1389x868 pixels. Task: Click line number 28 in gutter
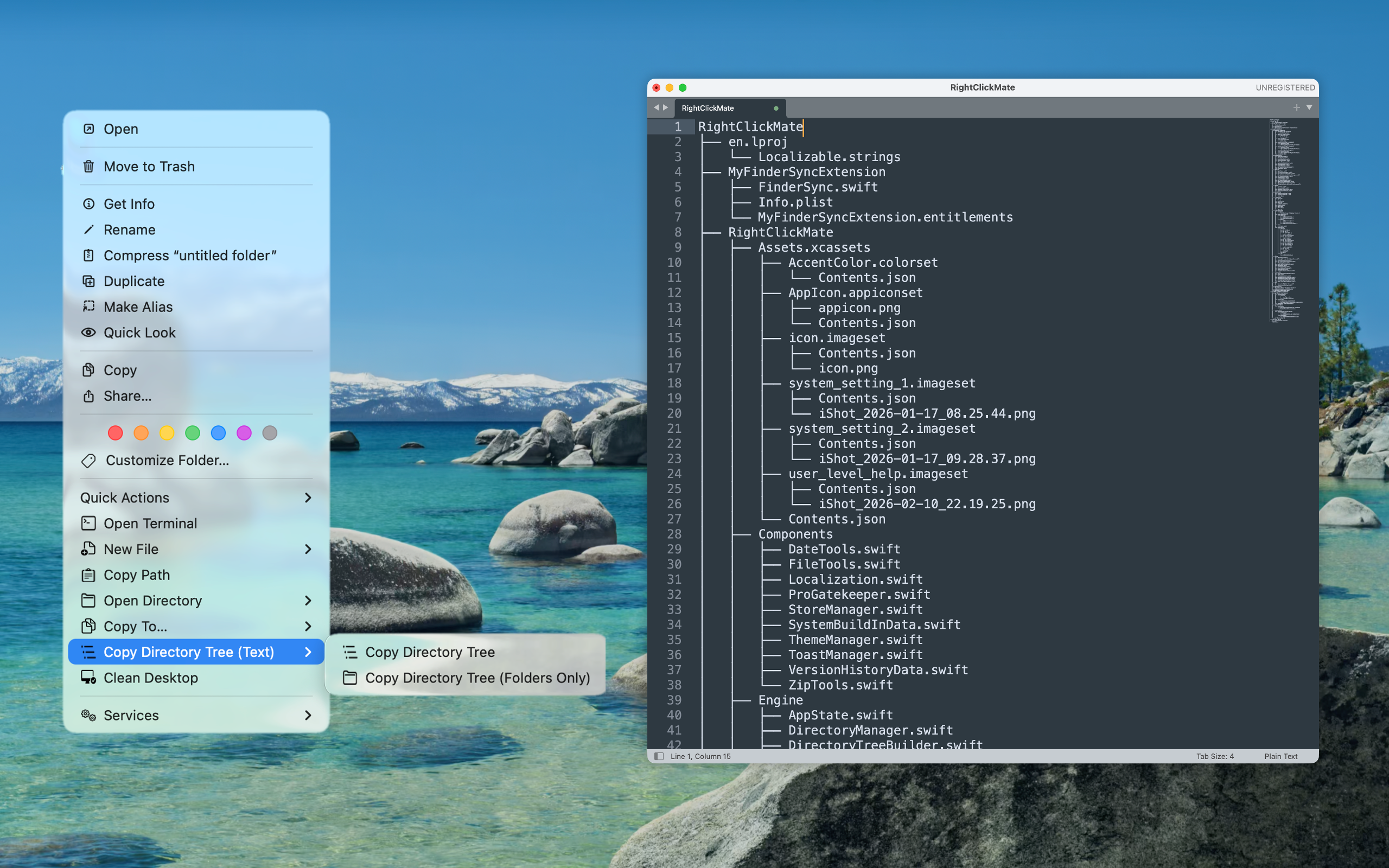pos(674,534)
